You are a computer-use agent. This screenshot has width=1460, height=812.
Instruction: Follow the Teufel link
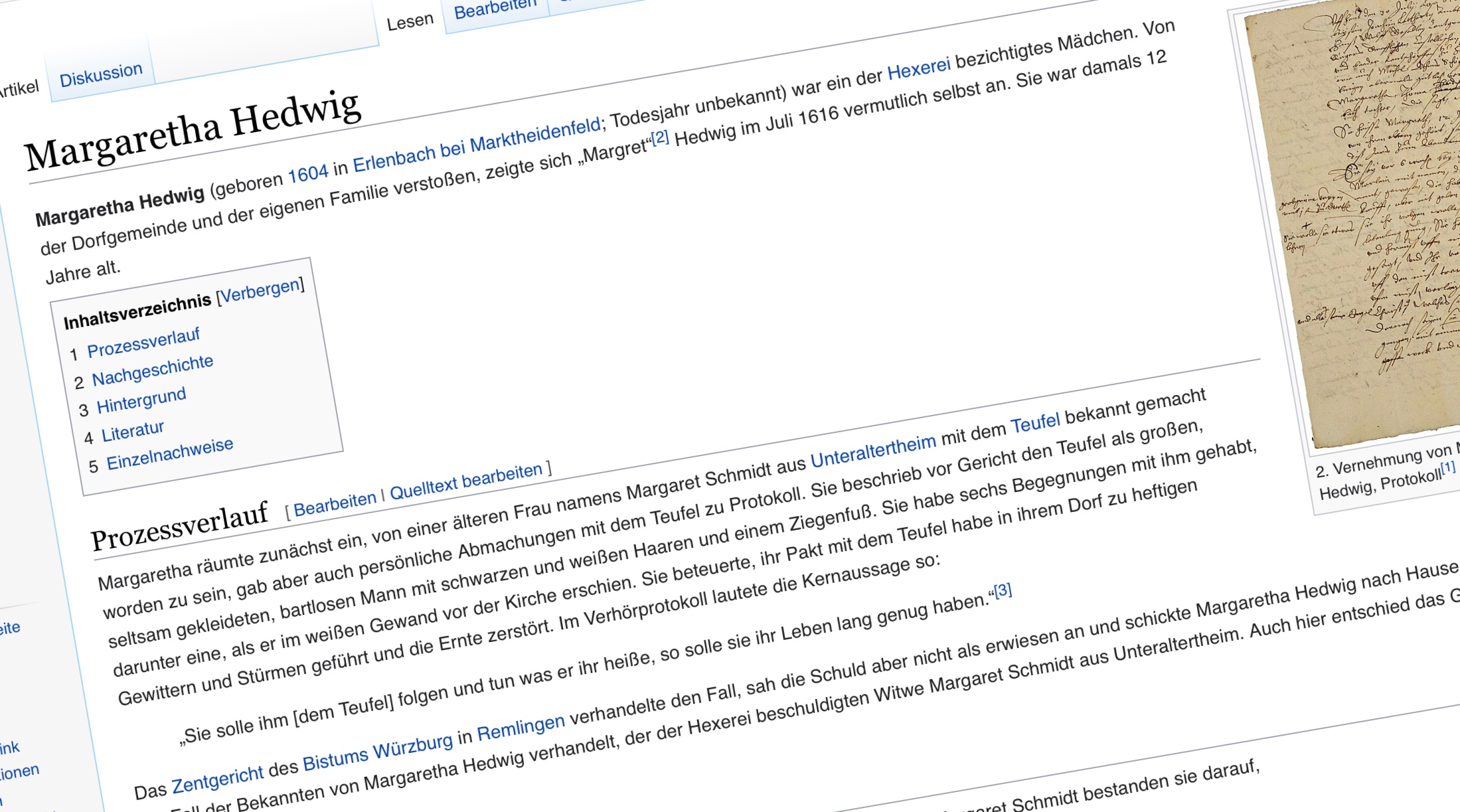pos(1034,423)
